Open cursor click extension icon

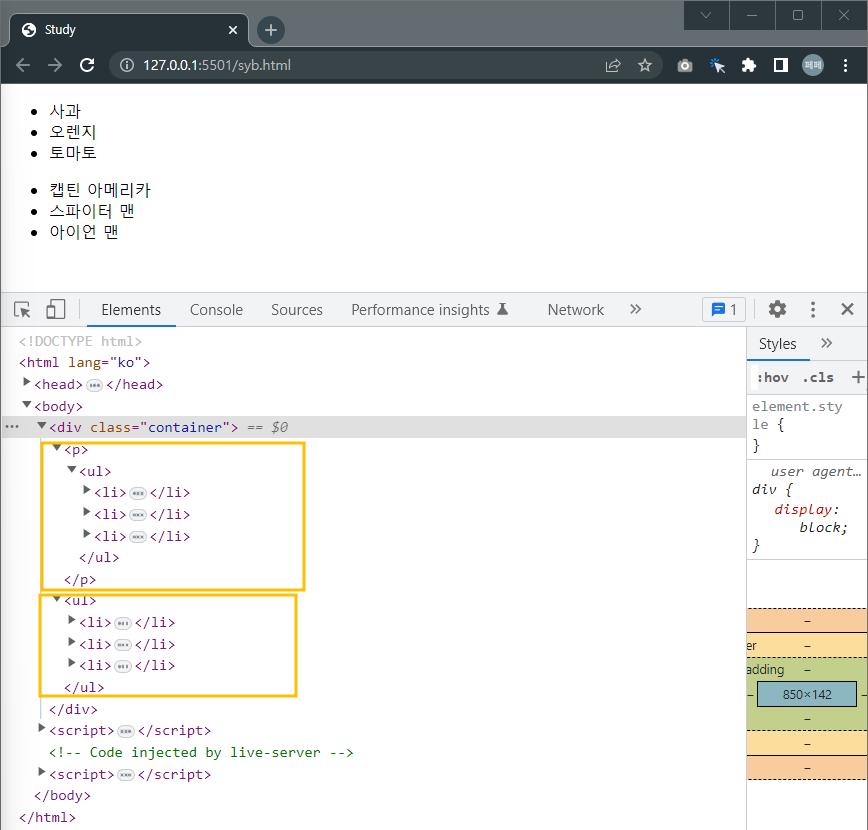717,65
